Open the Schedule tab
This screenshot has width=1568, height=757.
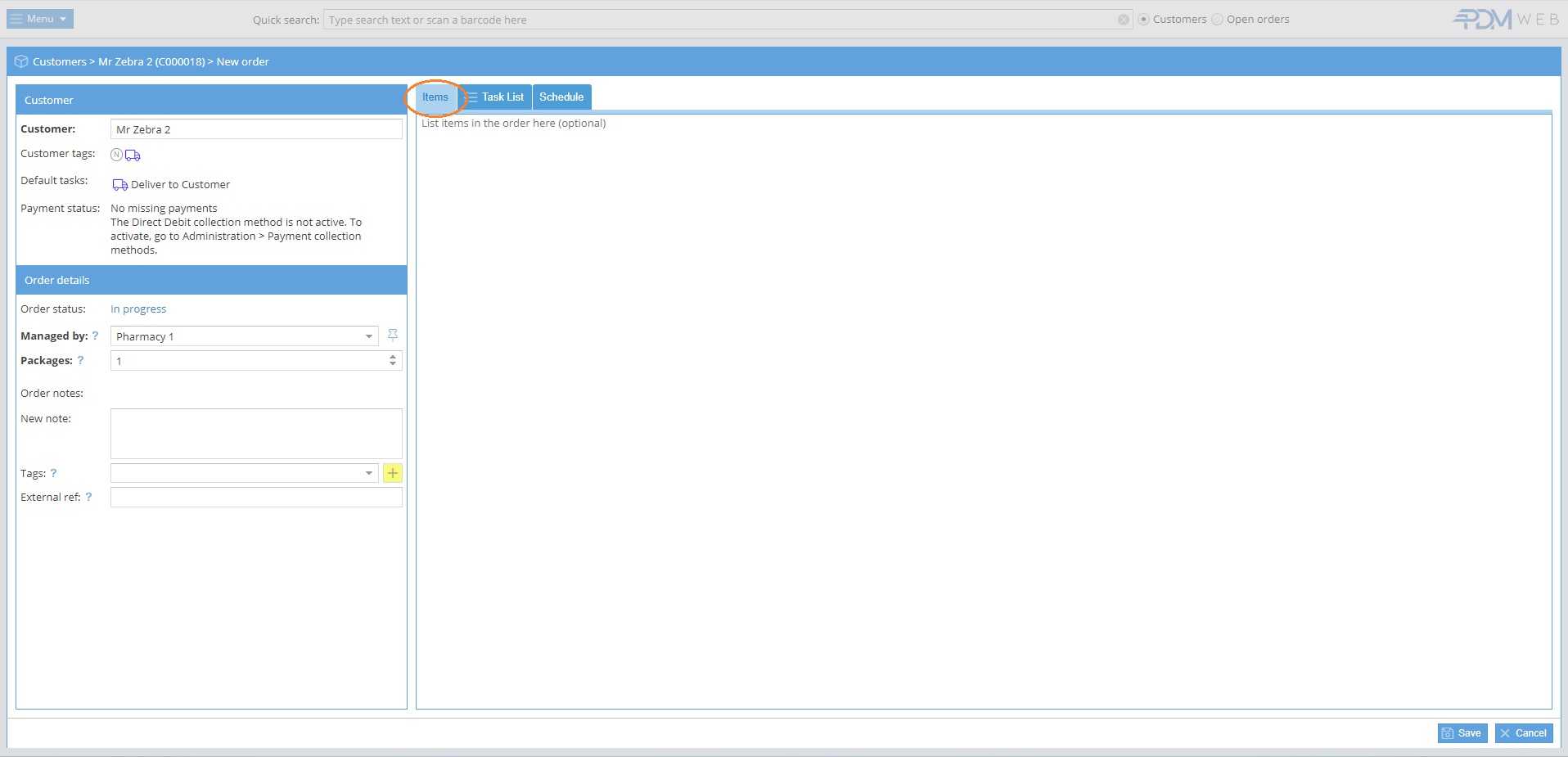[561, 97]
